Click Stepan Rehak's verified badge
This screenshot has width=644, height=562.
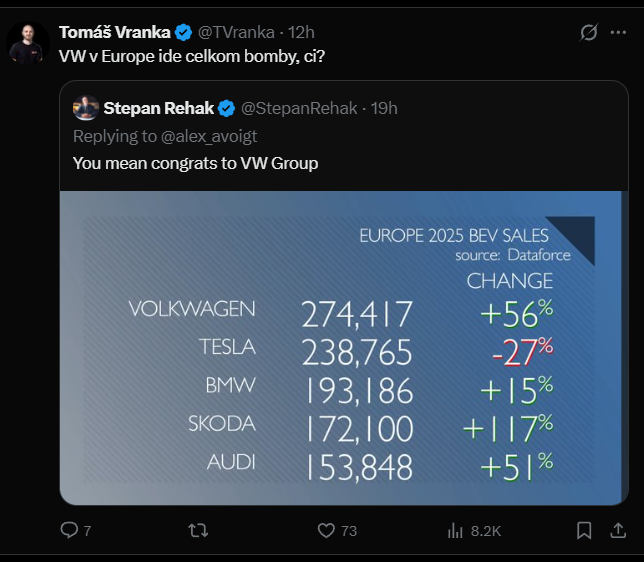point(227,108)
